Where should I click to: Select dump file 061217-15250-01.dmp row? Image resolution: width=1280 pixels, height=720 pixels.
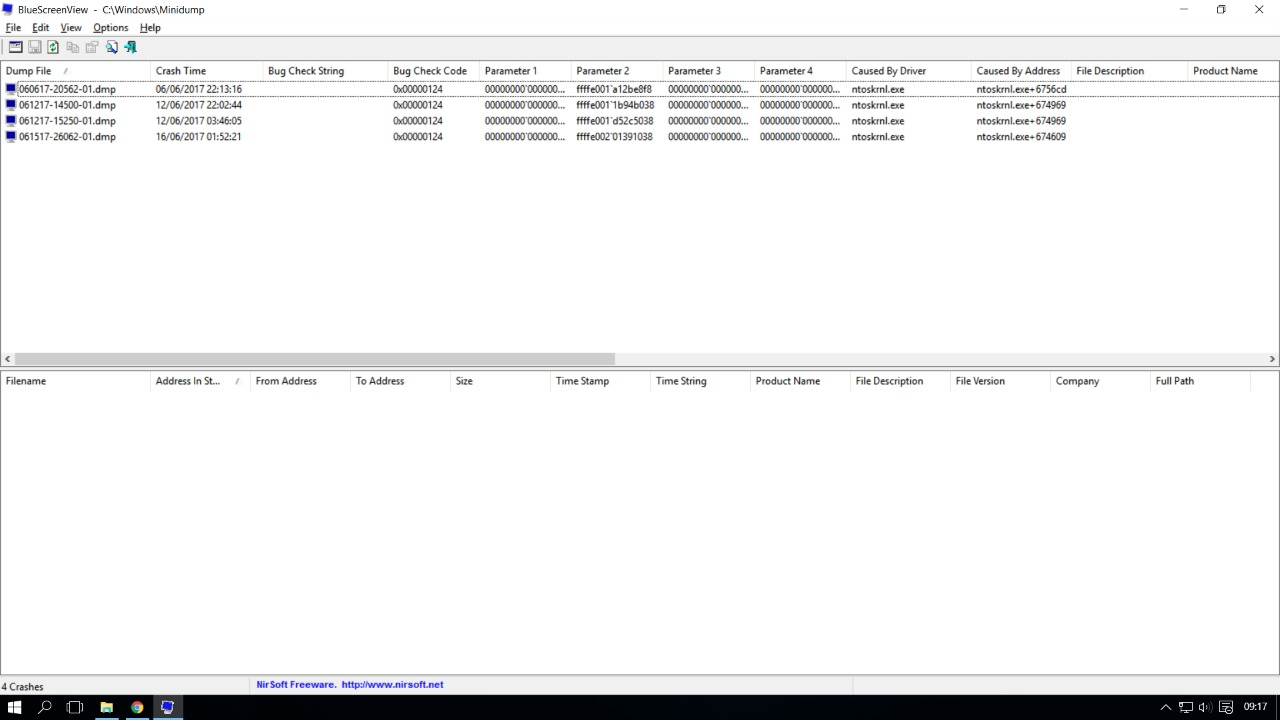click(639, 121)
